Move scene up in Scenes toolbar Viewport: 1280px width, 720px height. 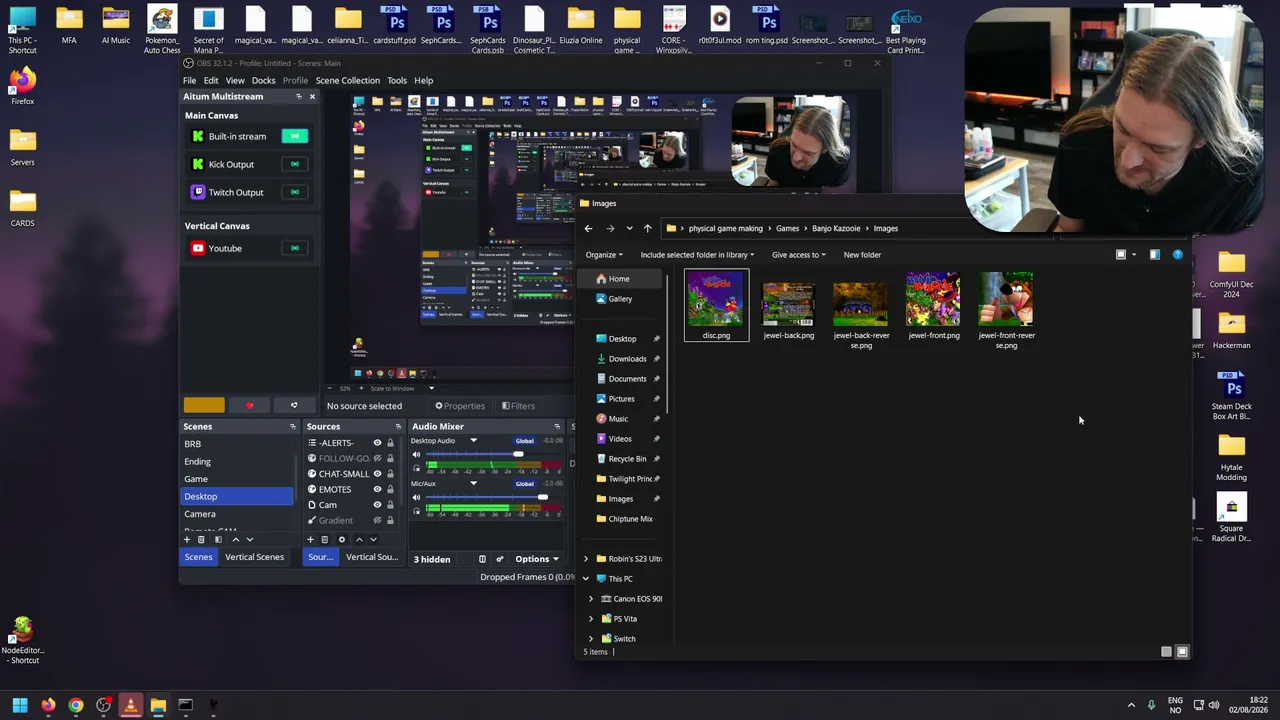(235, 540)
